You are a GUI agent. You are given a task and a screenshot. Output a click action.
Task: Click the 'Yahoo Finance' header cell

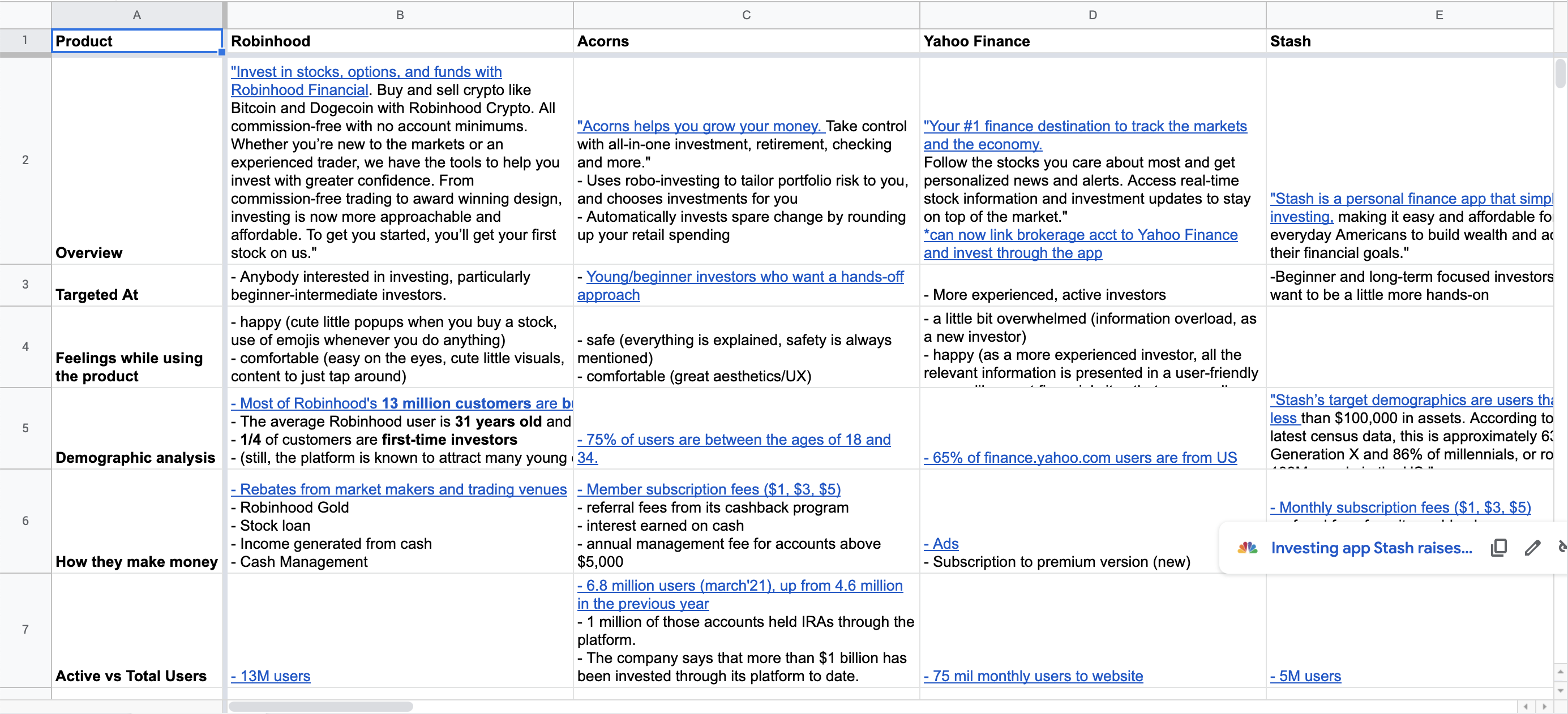tap(1093, 41)
